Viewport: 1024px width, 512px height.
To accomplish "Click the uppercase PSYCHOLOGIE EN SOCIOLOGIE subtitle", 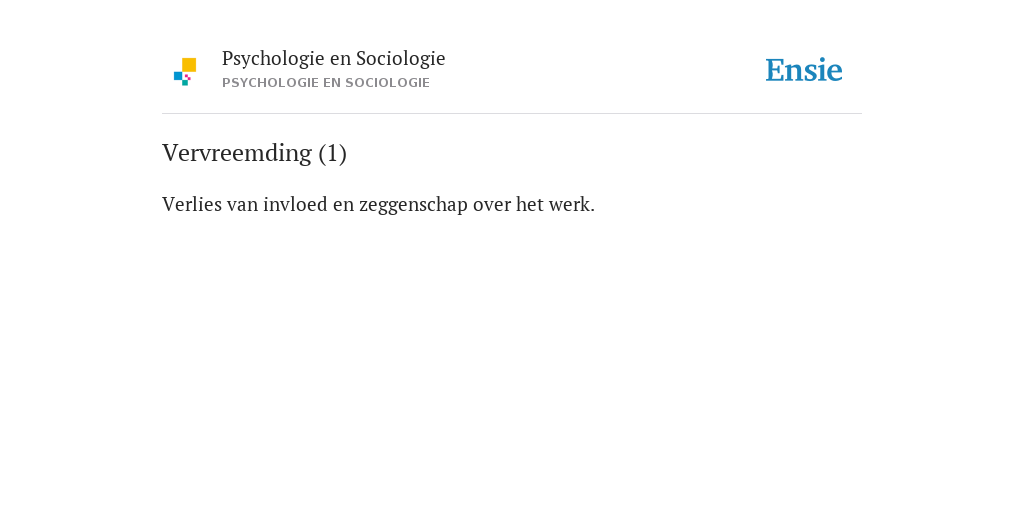I will pyautogui.click(x=326, y=83).
